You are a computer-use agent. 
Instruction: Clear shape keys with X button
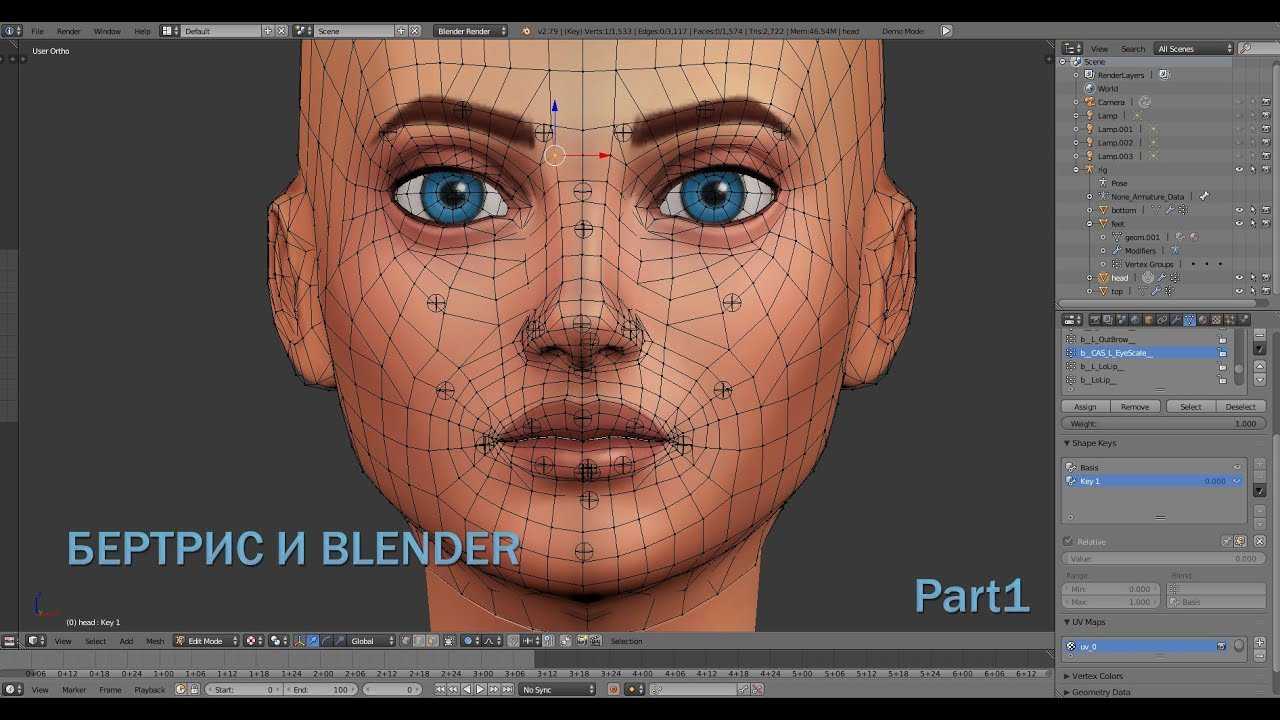click(x=1260, y=541)
